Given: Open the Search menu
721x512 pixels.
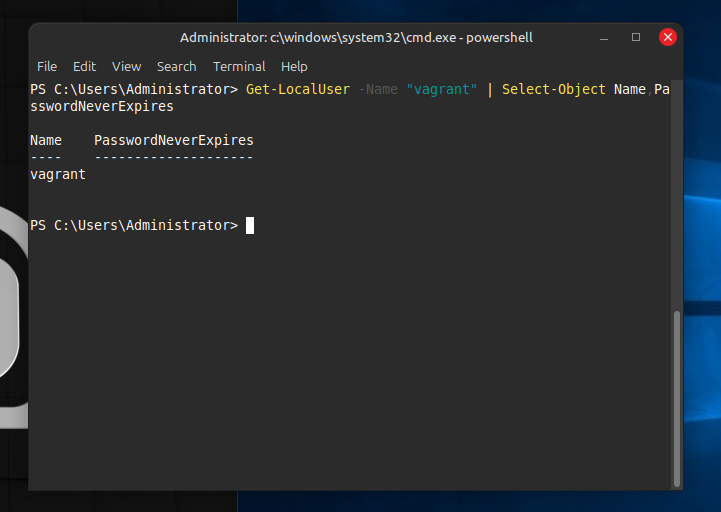Looking at the screenshot, I should [x=176, y=66].
